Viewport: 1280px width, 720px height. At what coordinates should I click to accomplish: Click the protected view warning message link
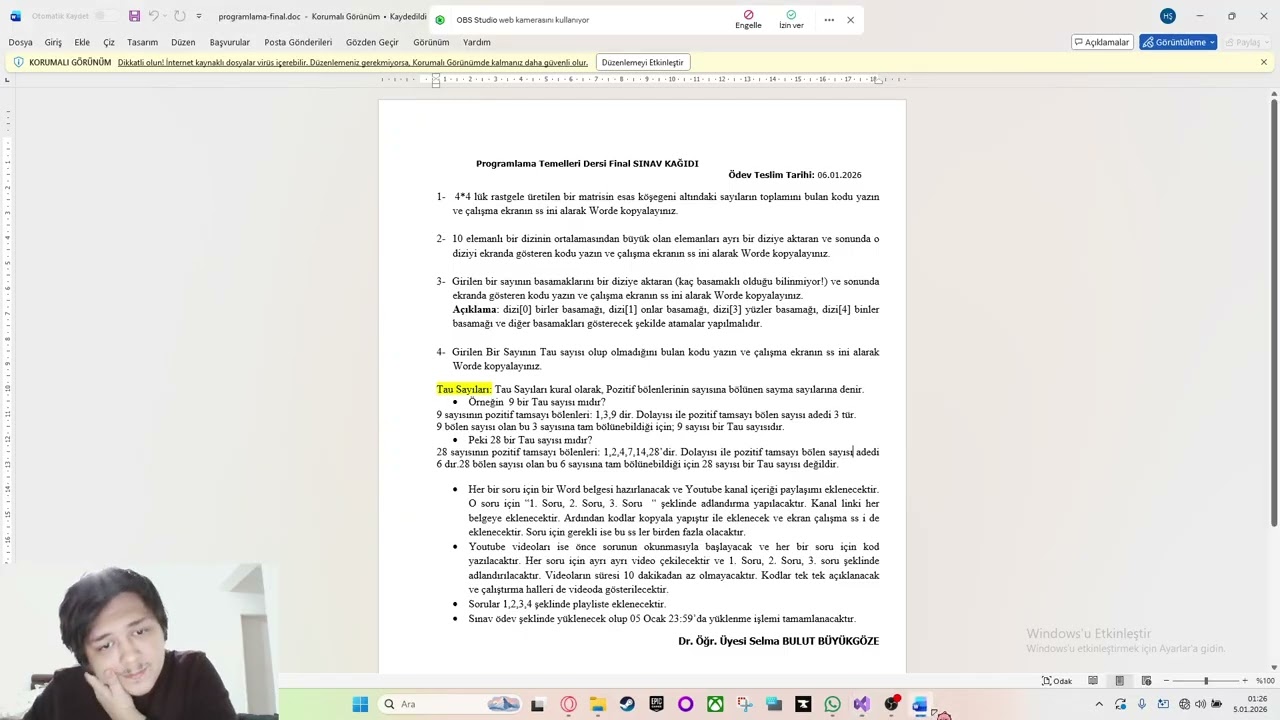353,62
